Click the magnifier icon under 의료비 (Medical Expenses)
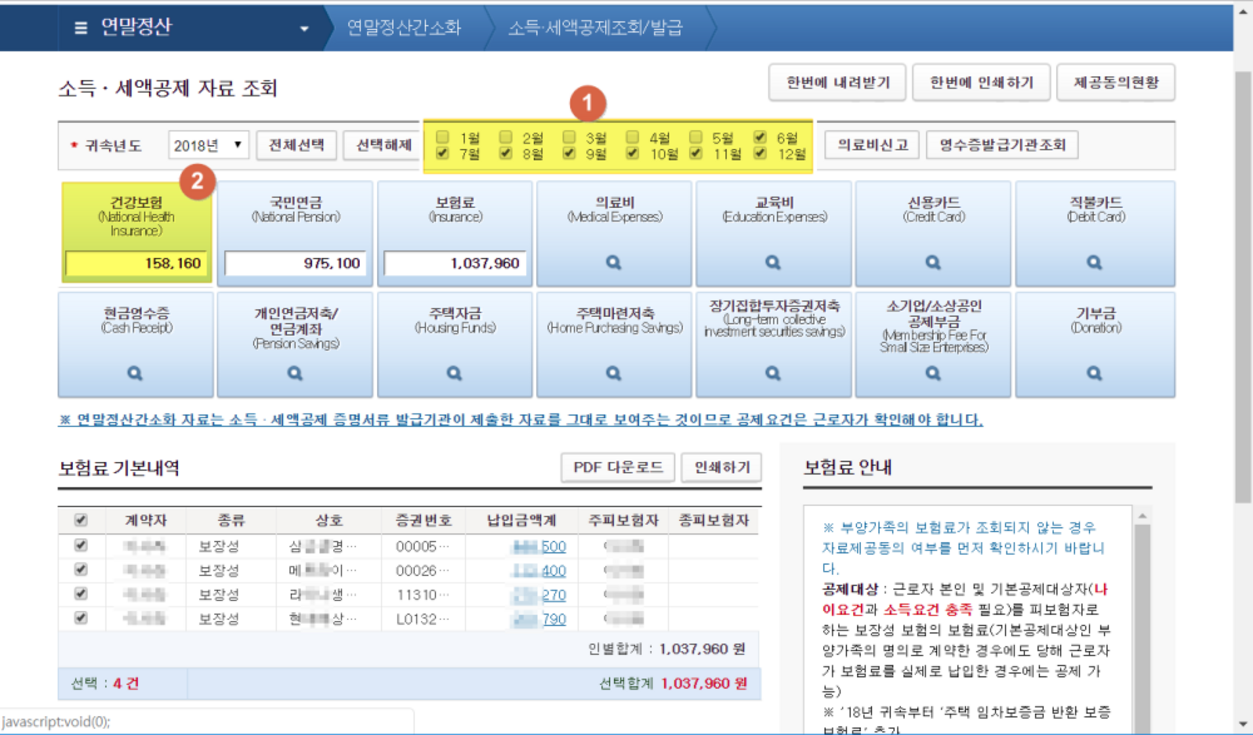1253x735 pixels. click(x=614, y=263)
